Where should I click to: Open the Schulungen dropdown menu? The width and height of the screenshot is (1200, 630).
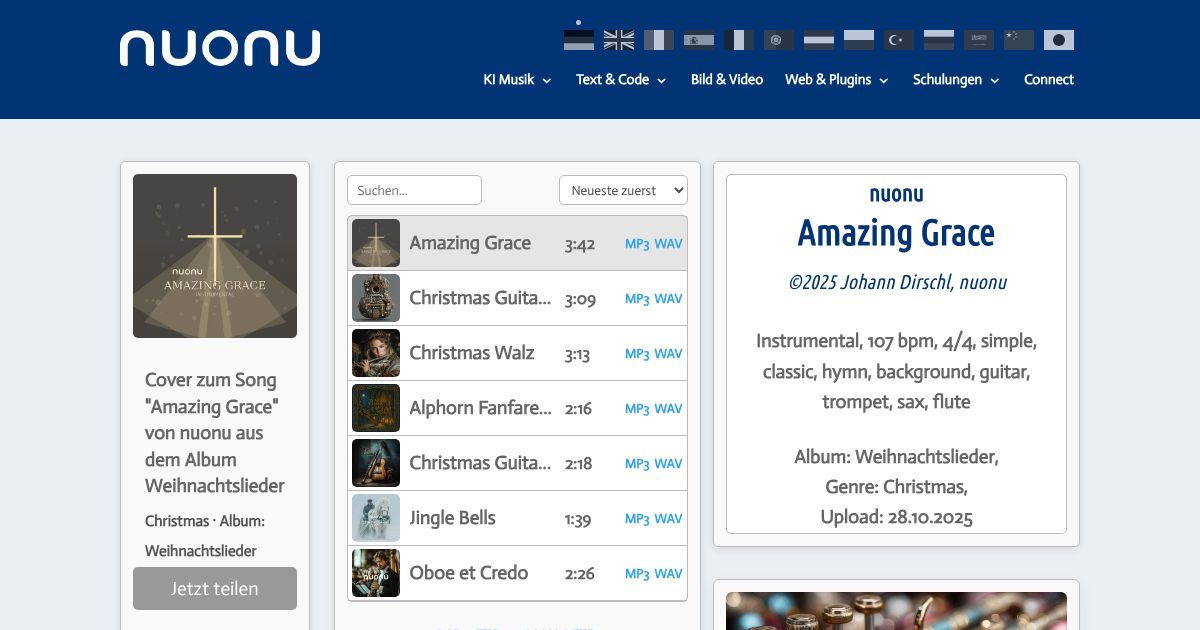click(956, 80)
